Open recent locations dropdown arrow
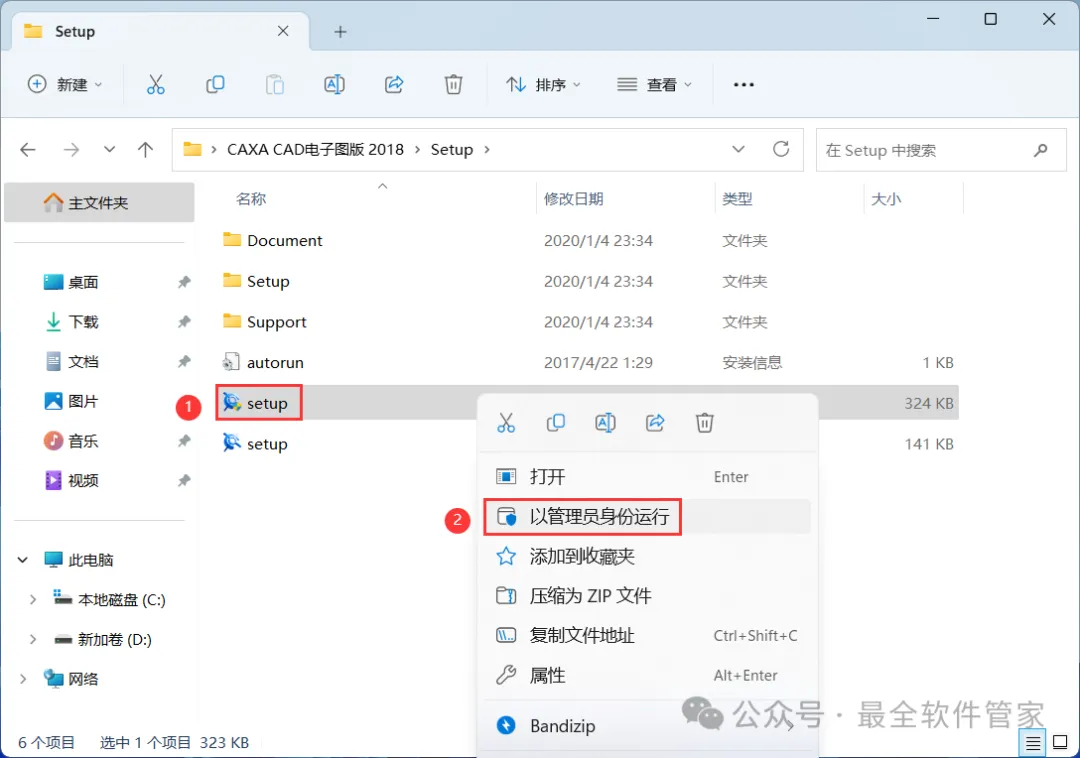1080x758 pixels. point(109,149)
